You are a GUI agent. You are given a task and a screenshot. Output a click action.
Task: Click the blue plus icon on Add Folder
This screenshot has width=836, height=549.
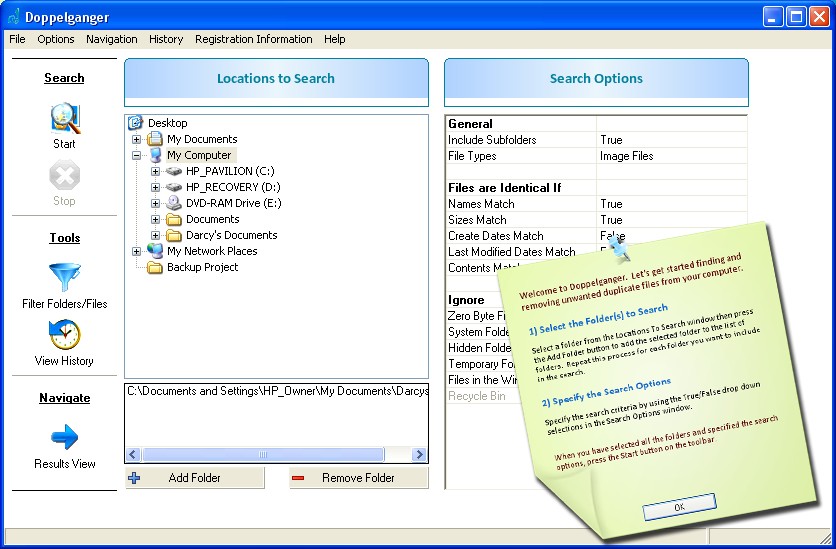[134, 478]
